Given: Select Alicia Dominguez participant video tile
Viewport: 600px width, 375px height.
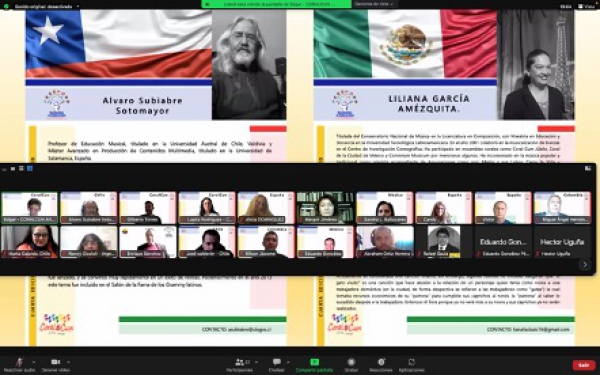Looking at the screenshot, I should coord(266,208).
